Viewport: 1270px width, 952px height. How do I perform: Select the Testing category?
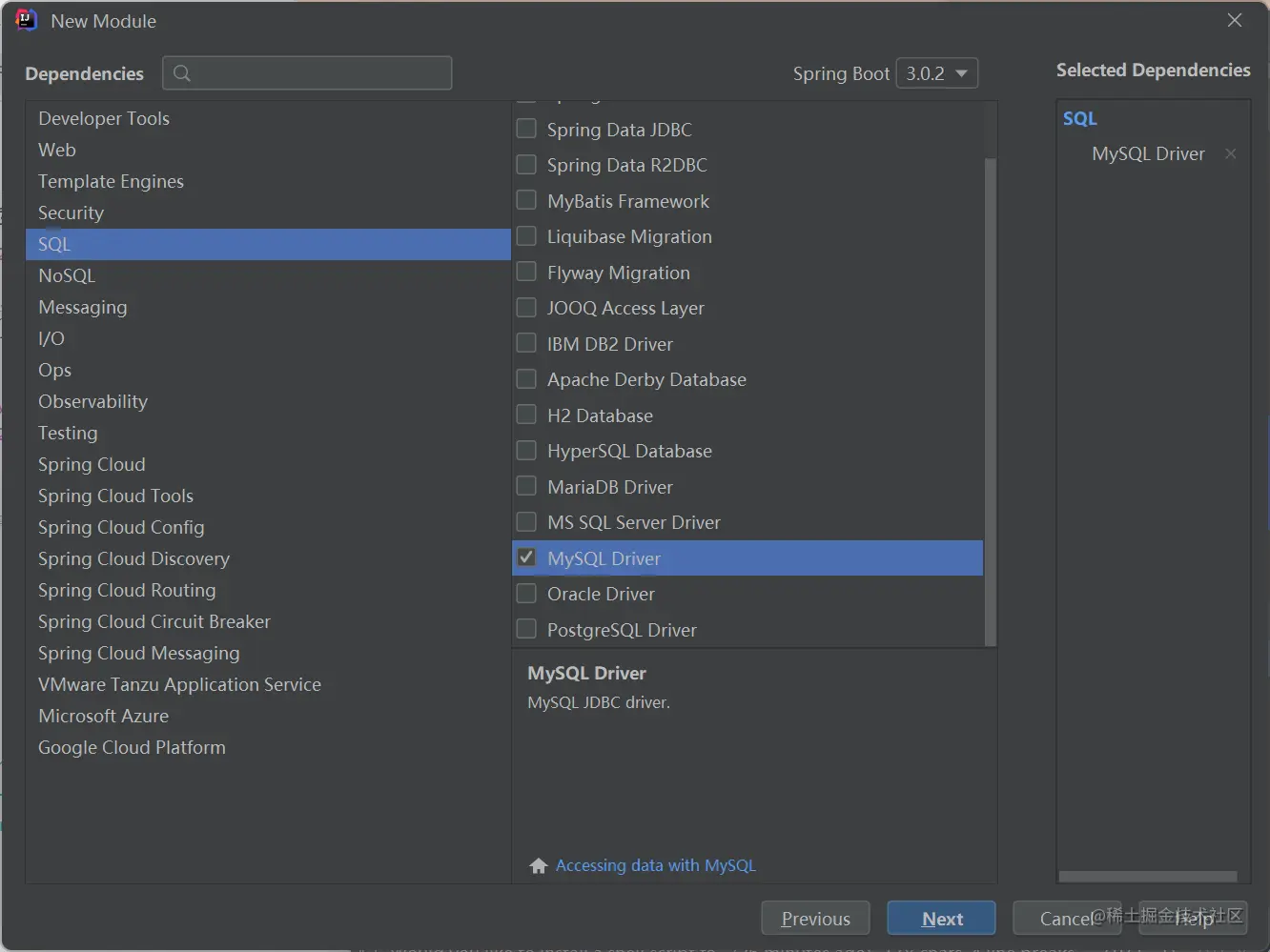268,433
